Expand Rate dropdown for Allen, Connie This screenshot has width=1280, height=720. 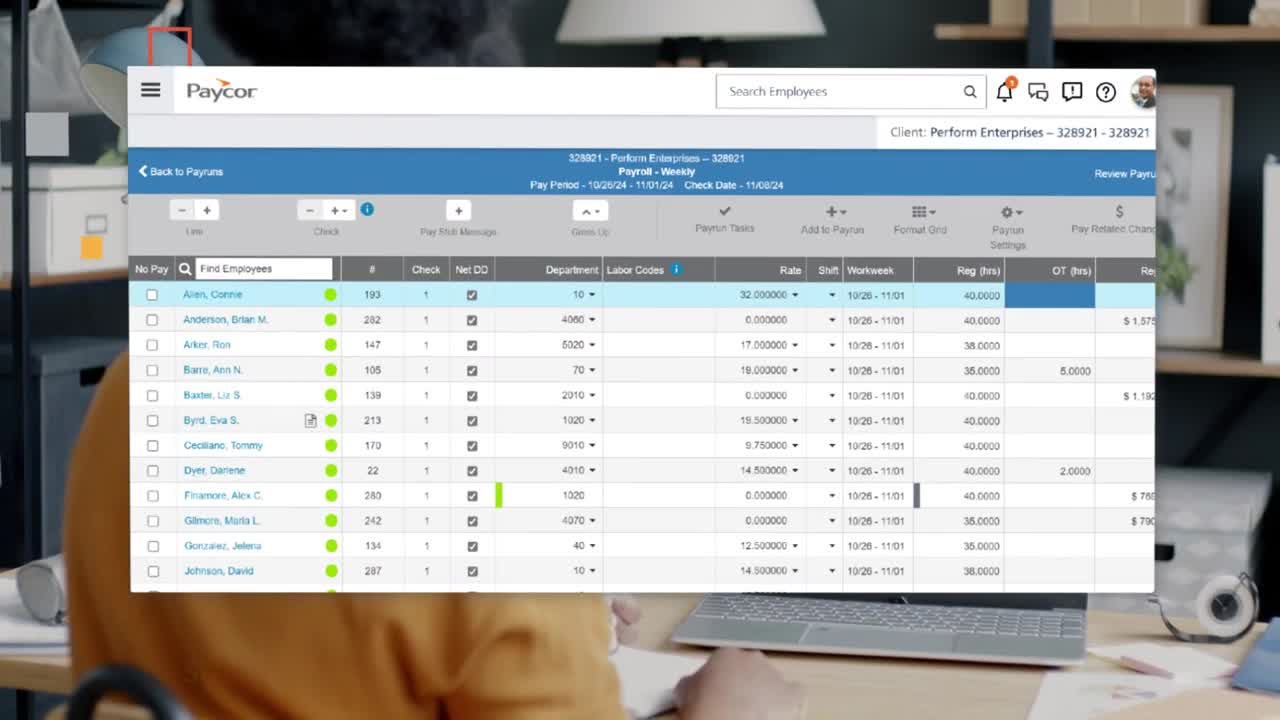[x=795, y=295]
